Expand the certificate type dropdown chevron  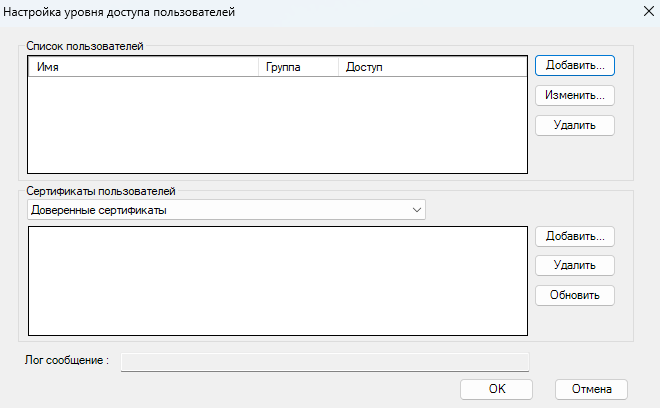tap(416, 210)
